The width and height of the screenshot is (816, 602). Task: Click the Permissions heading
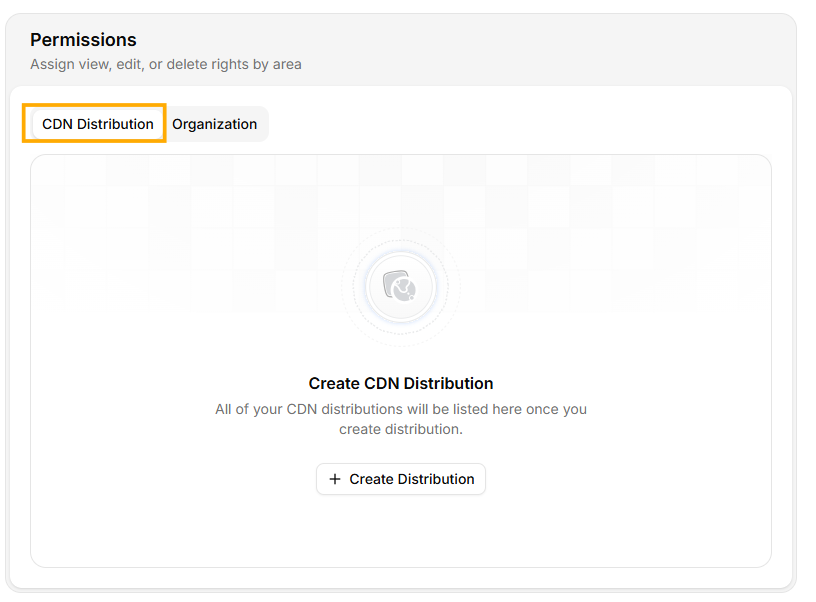tap(83, 40)
